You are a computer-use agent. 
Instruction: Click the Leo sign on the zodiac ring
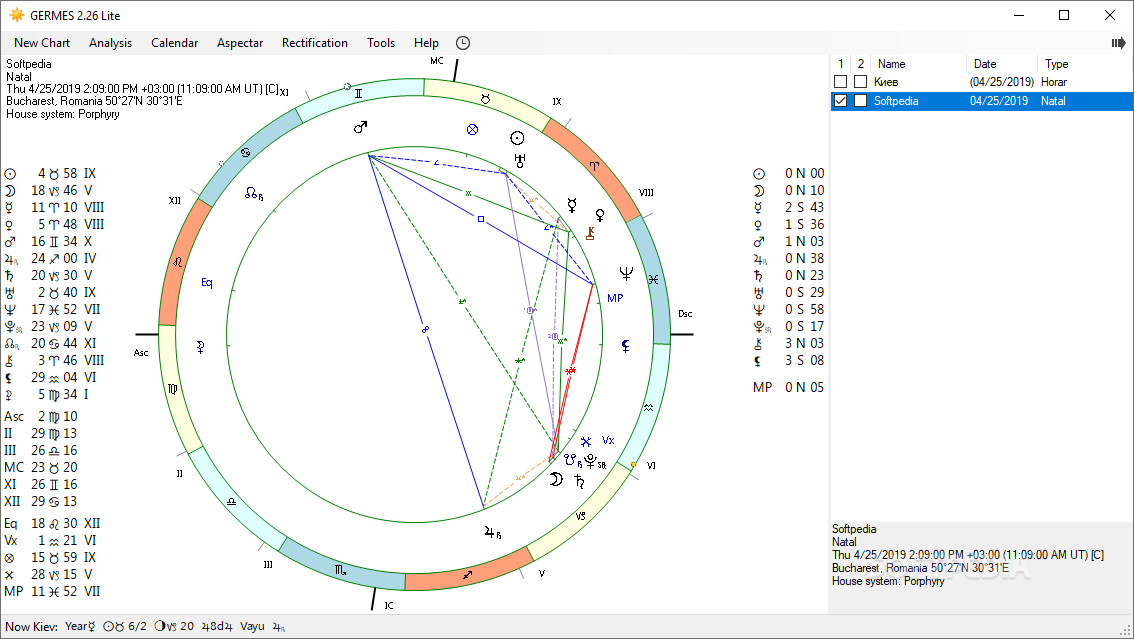(177, 262)
